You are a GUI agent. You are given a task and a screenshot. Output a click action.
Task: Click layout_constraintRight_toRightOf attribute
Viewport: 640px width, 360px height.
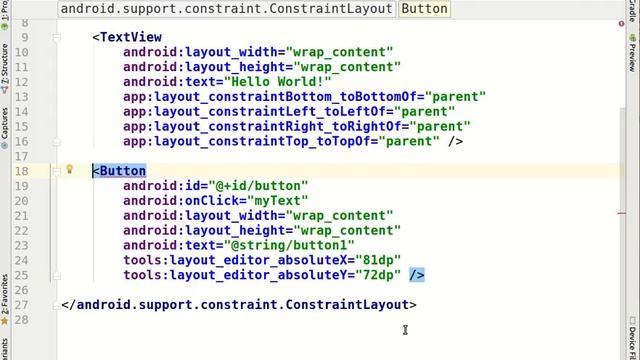pyautogui.click(x=262, y=127)
